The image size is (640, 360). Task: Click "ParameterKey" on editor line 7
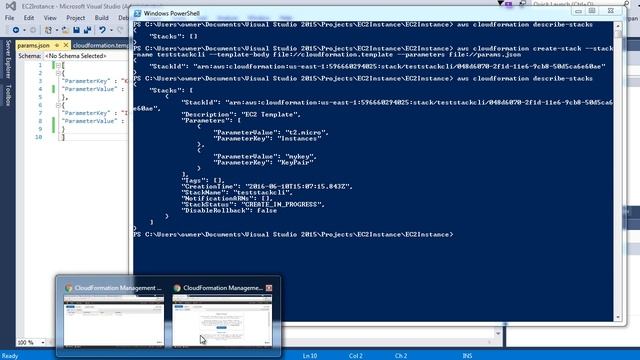pyautogui.click(x=86, y=113)
